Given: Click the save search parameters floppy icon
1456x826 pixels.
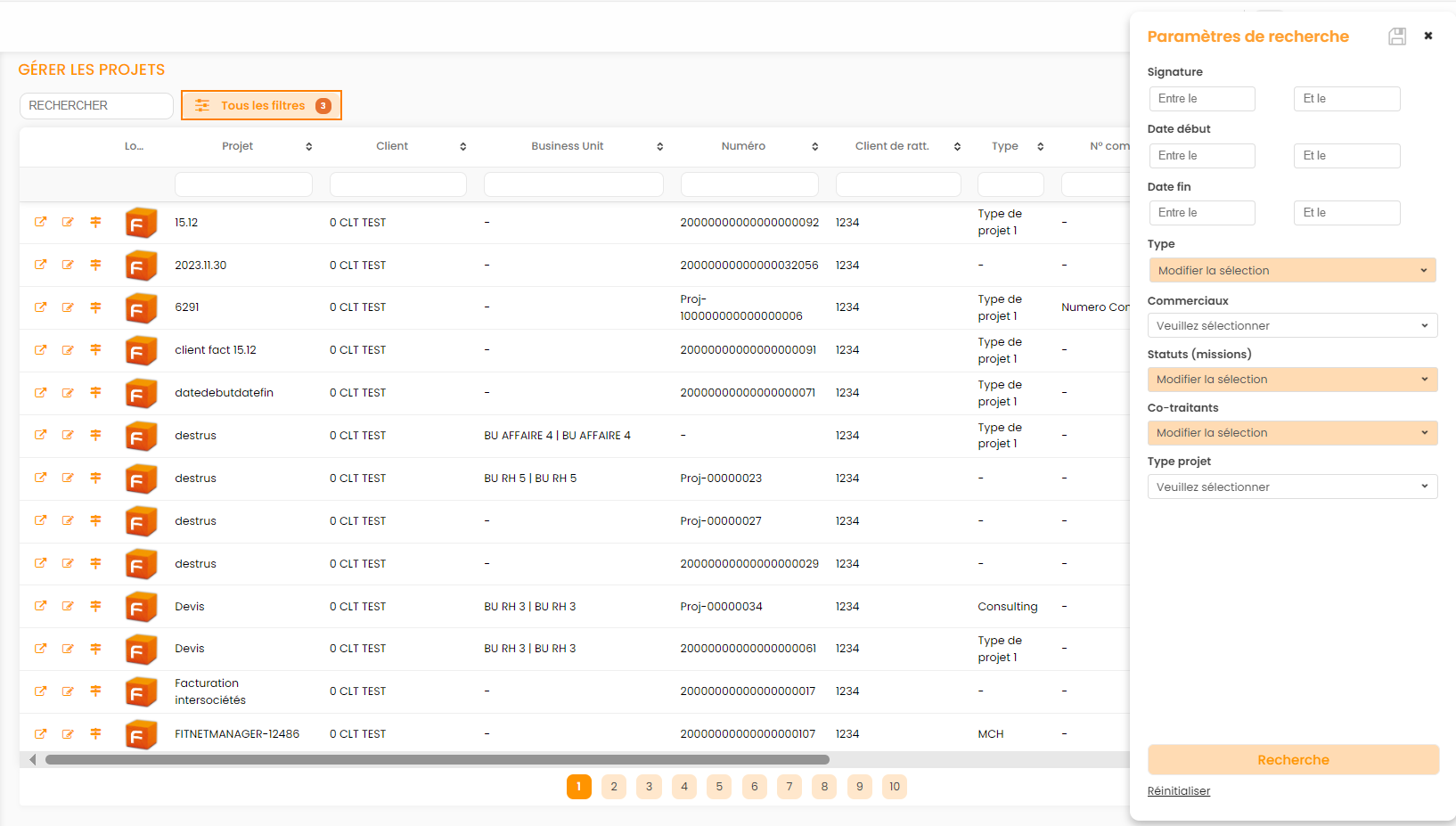Looking at the screenshot, I should [1396, 37].
